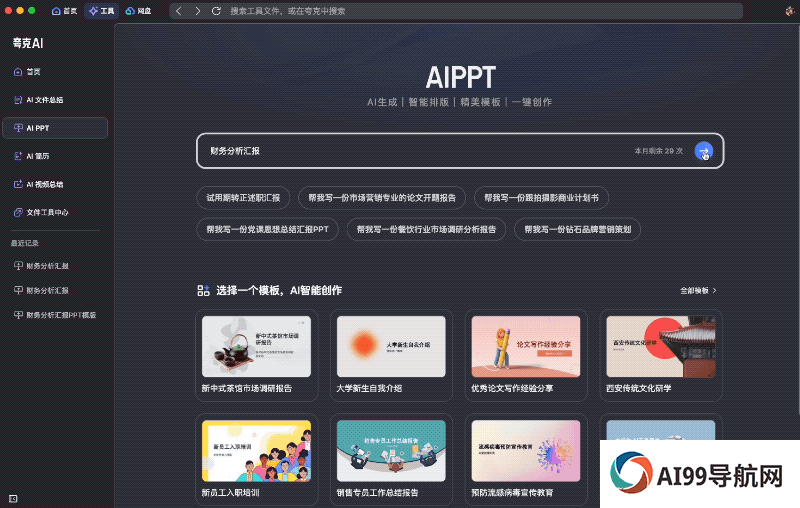Choose the 试用期转正述职汇报 suggestion
Viewport: 800px width, 508px height.
(x=243, y=198)
